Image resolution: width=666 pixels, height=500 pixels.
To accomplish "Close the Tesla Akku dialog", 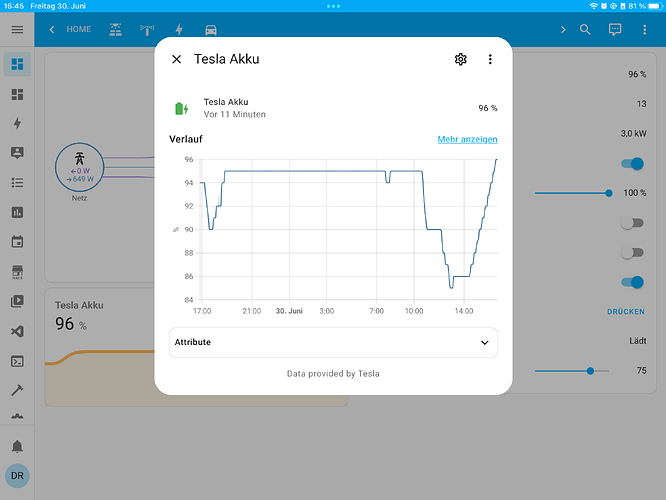I will pos(177,59).
